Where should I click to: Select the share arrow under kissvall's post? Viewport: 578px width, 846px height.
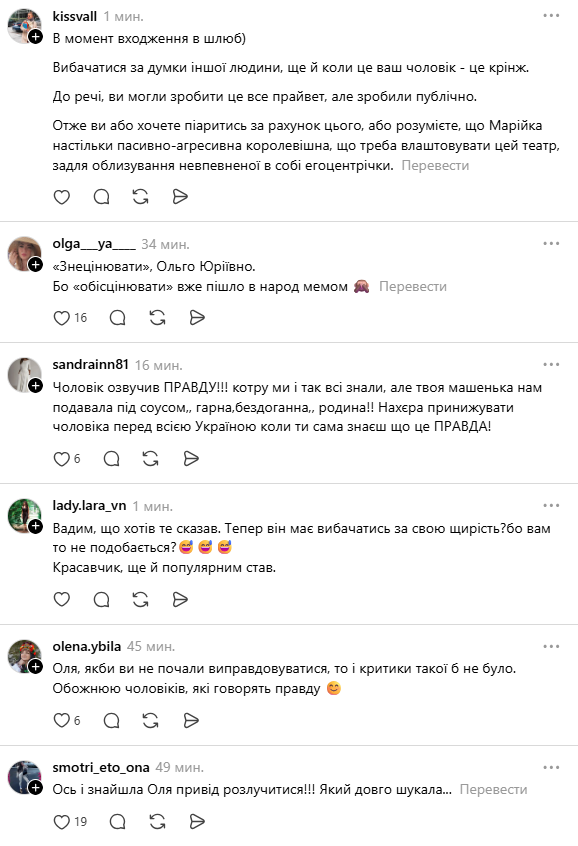180,197
